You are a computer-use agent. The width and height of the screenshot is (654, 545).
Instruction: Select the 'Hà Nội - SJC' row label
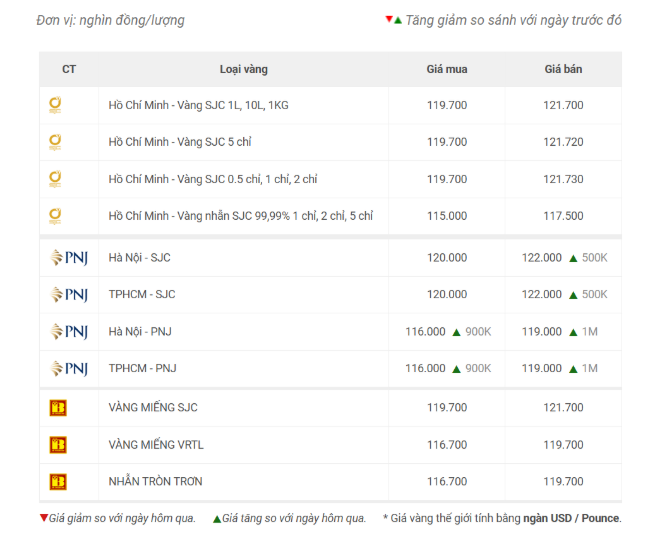[139, 258]
